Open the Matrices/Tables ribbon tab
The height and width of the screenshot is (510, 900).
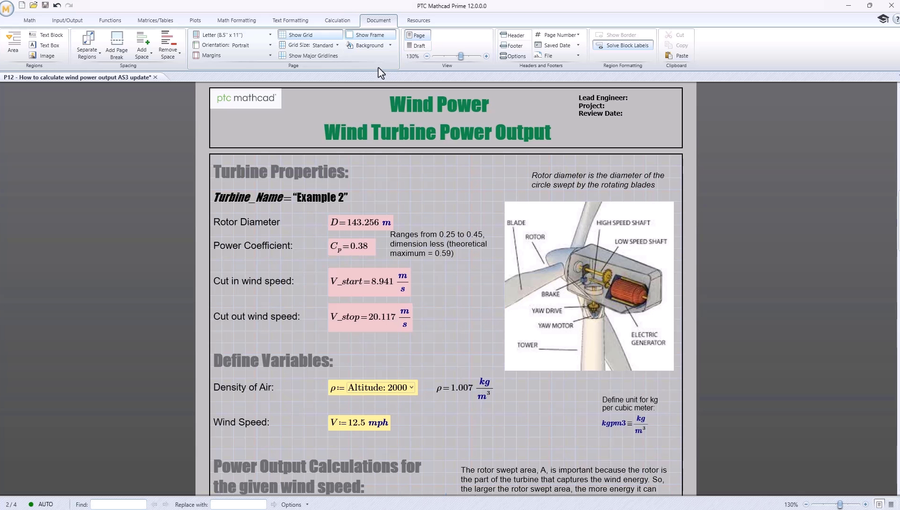(x=155, y=20)
